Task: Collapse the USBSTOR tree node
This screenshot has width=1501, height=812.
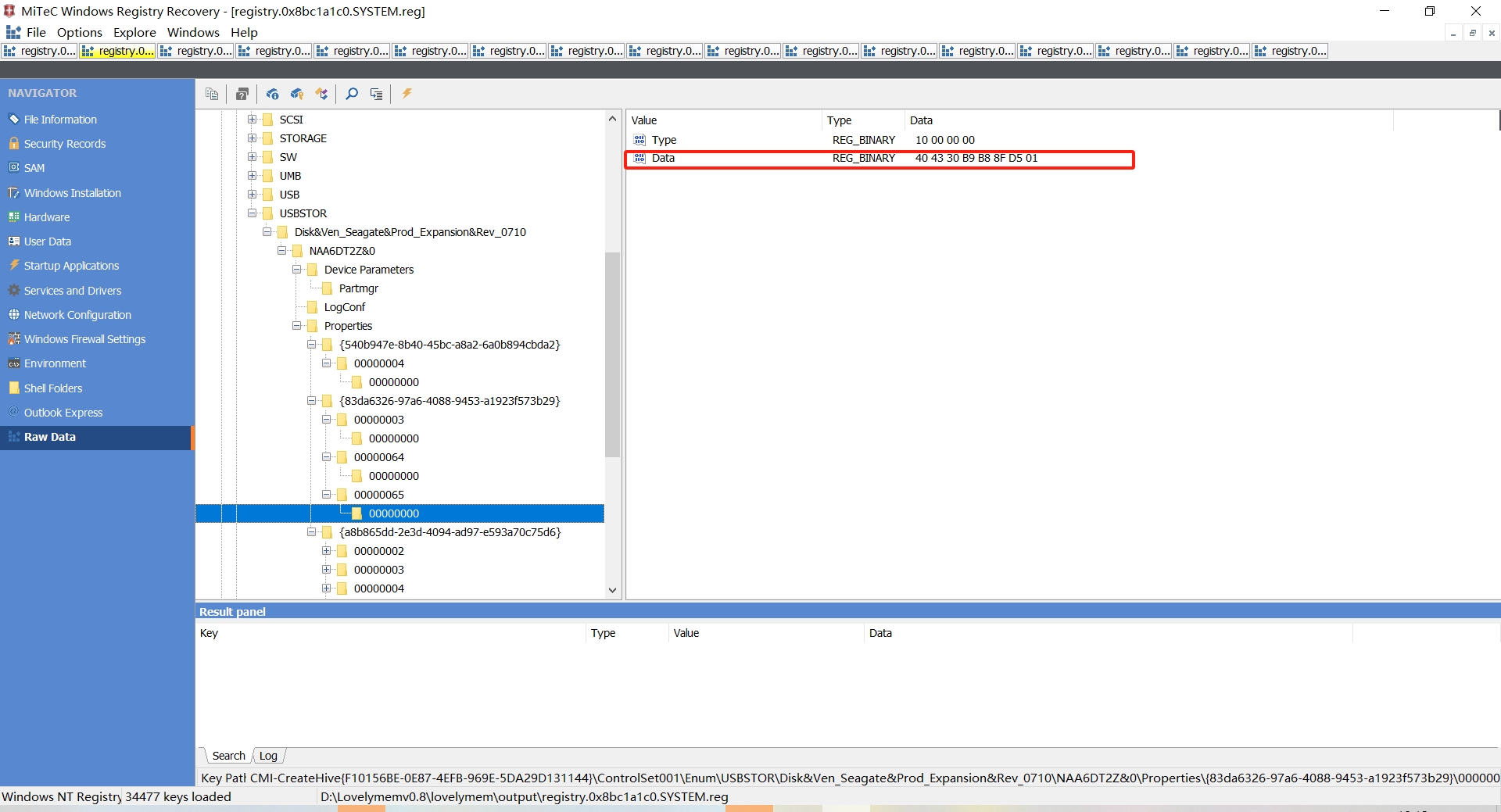Action: click(x=253, y=213)
